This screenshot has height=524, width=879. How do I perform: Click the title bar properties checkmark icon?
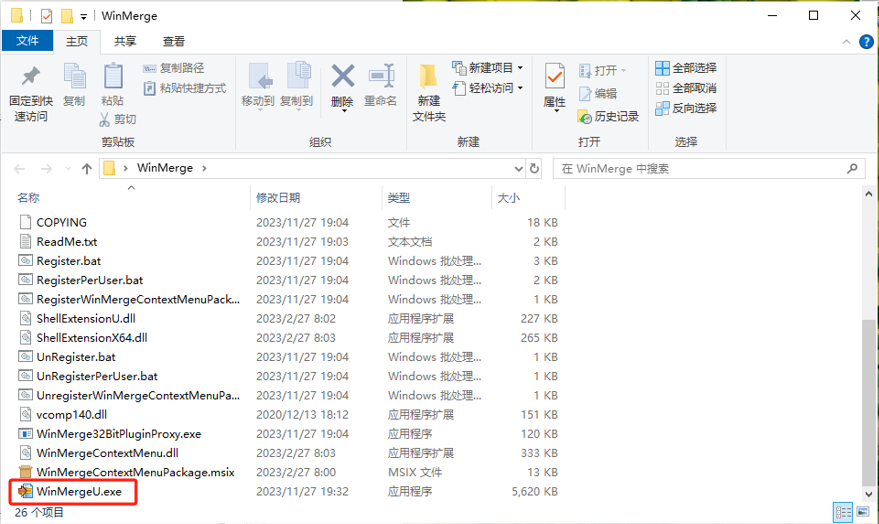(x=47, y=16)
